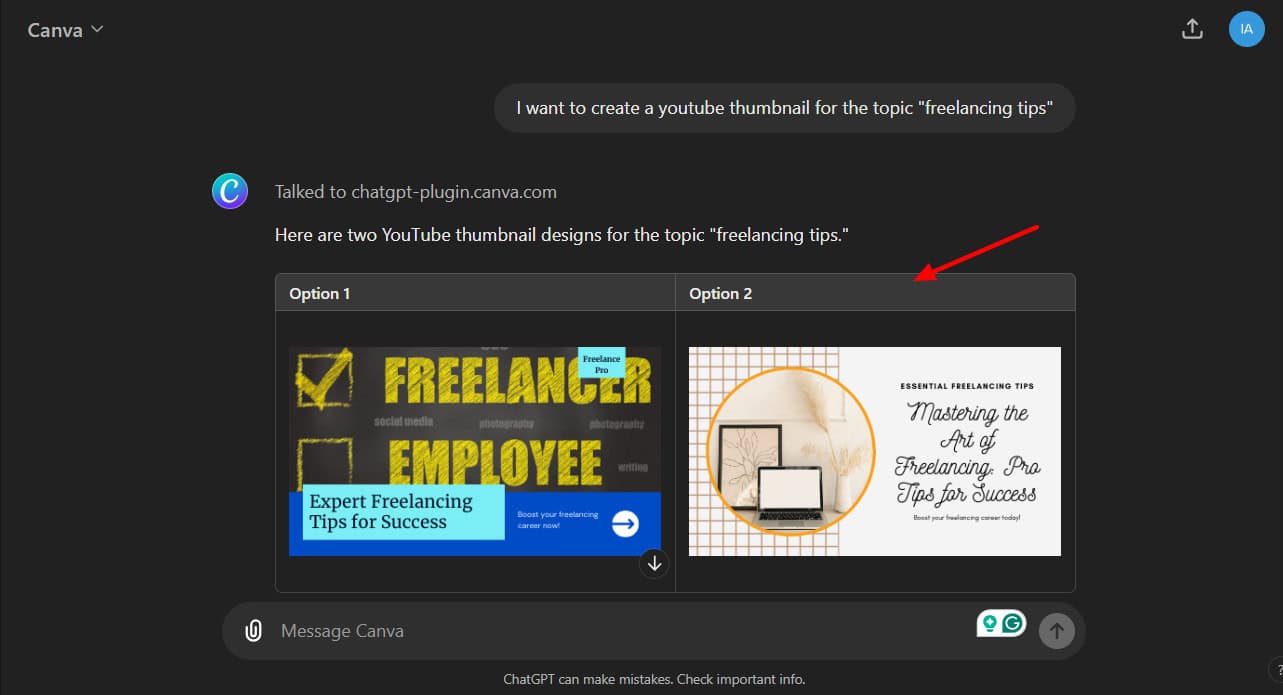Screen dimensions: 1283x695
Task: Open the Option 1 Freelancer Employee thumbnail
Action: (475, 451)
